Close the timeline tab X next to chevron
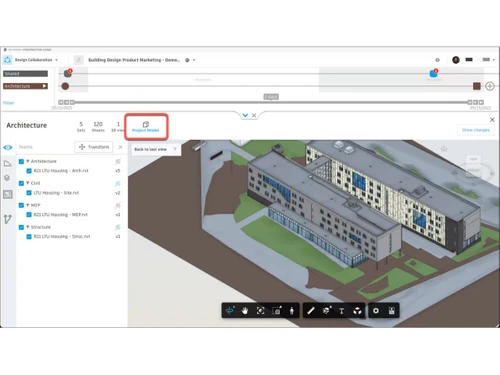Screen dimensions: 500x375 pyautogui.click(x=254, y=115)
